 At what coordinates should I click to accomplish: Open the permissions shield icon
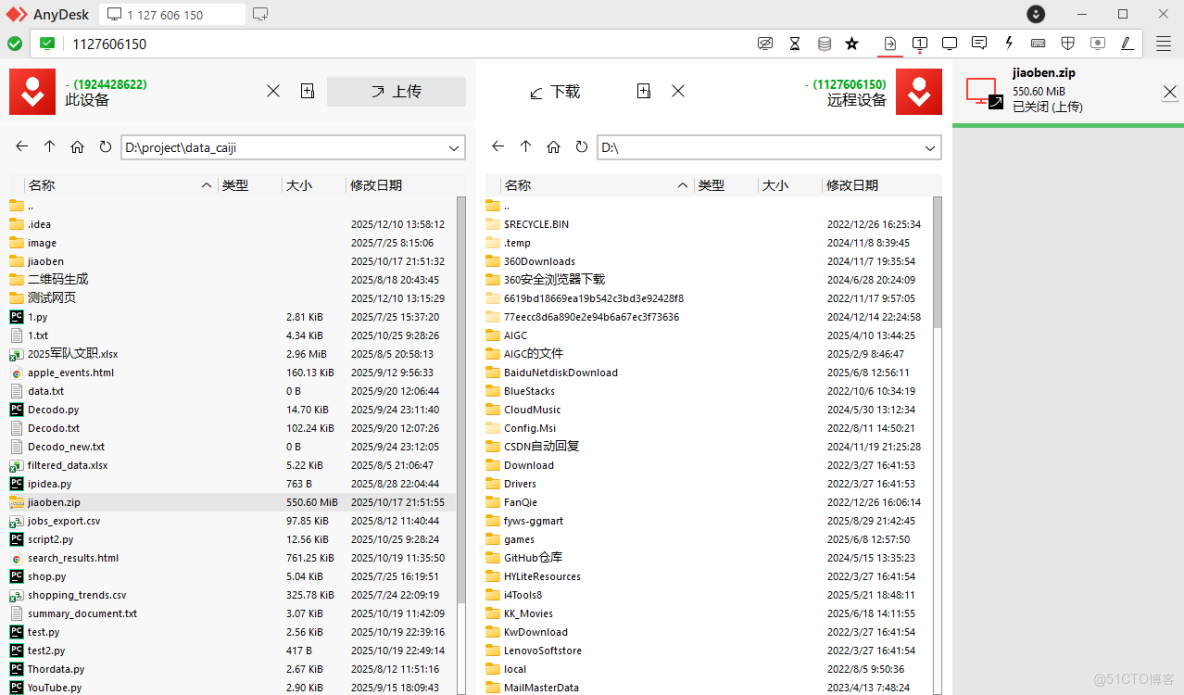pyautogui.click(x=1068, y=43)
